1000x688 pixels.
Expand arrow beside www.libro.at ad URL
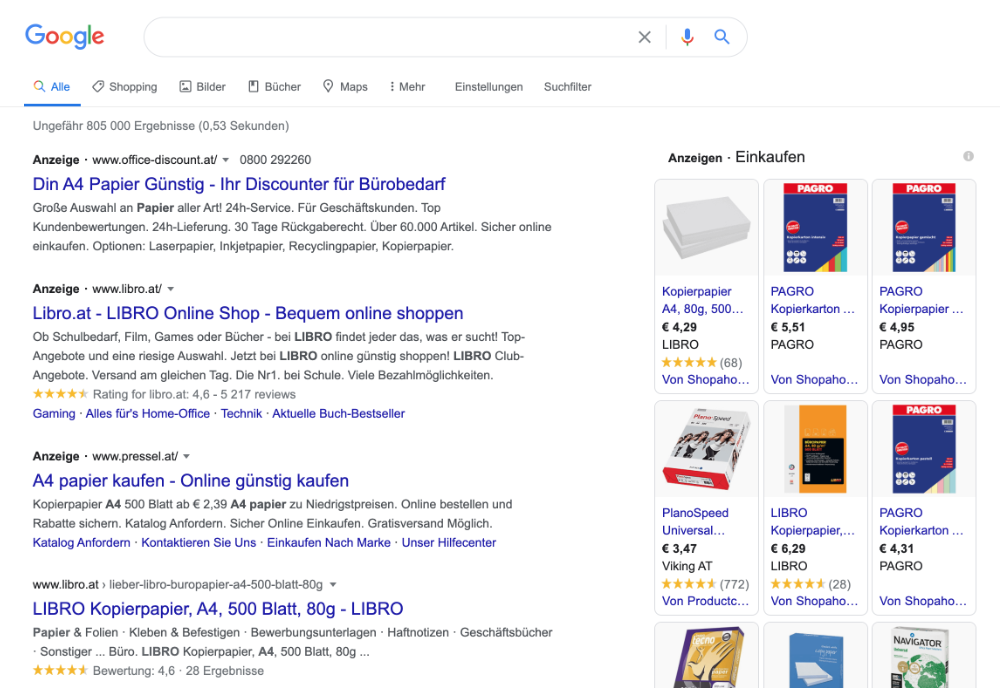[x=171, y=289]
